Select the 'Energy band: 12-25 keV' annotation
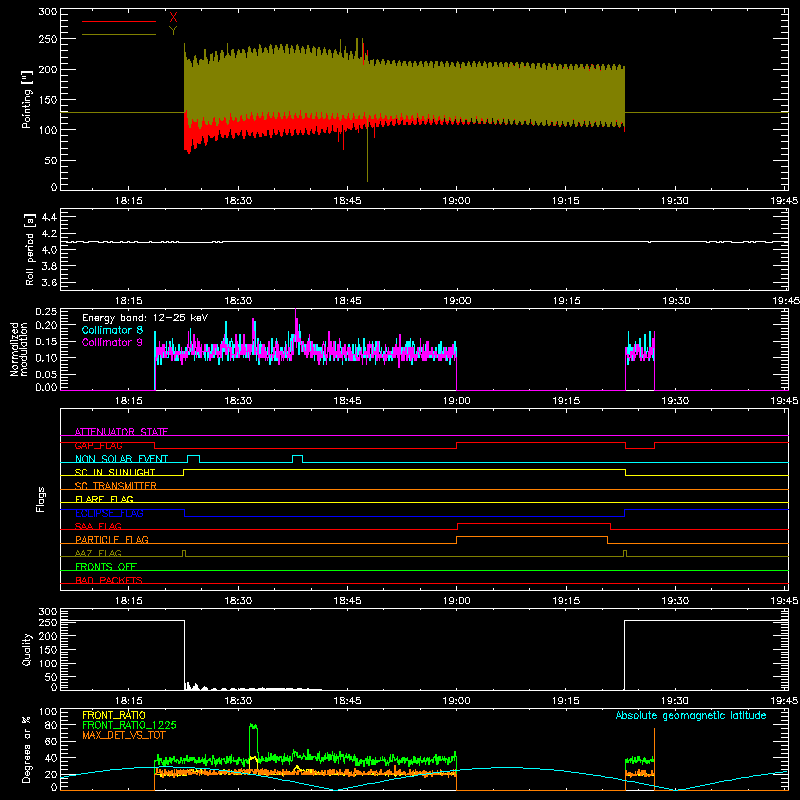 tap(145, 318)
